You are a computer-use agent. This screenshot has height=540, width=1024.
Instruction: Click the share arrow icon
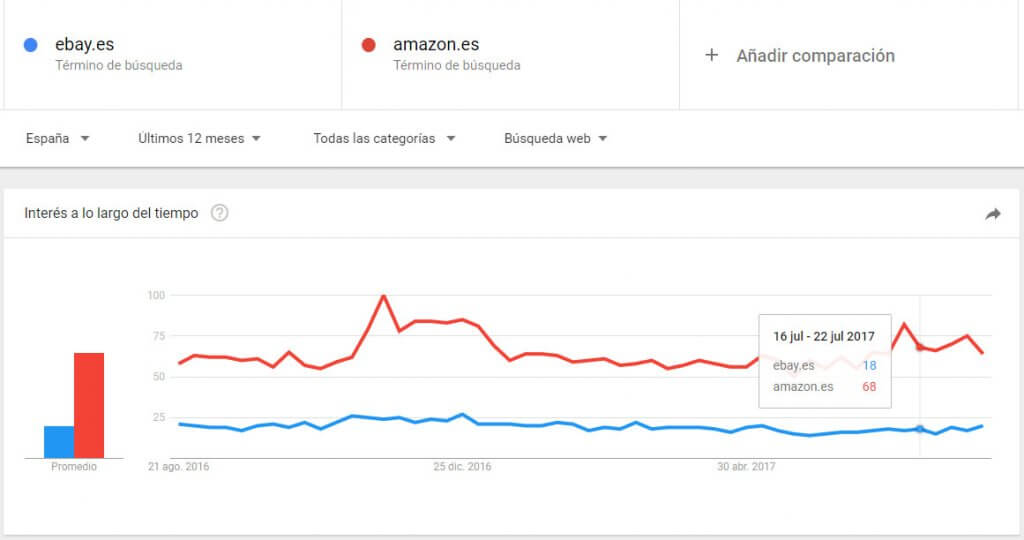[x=993, y=214]
